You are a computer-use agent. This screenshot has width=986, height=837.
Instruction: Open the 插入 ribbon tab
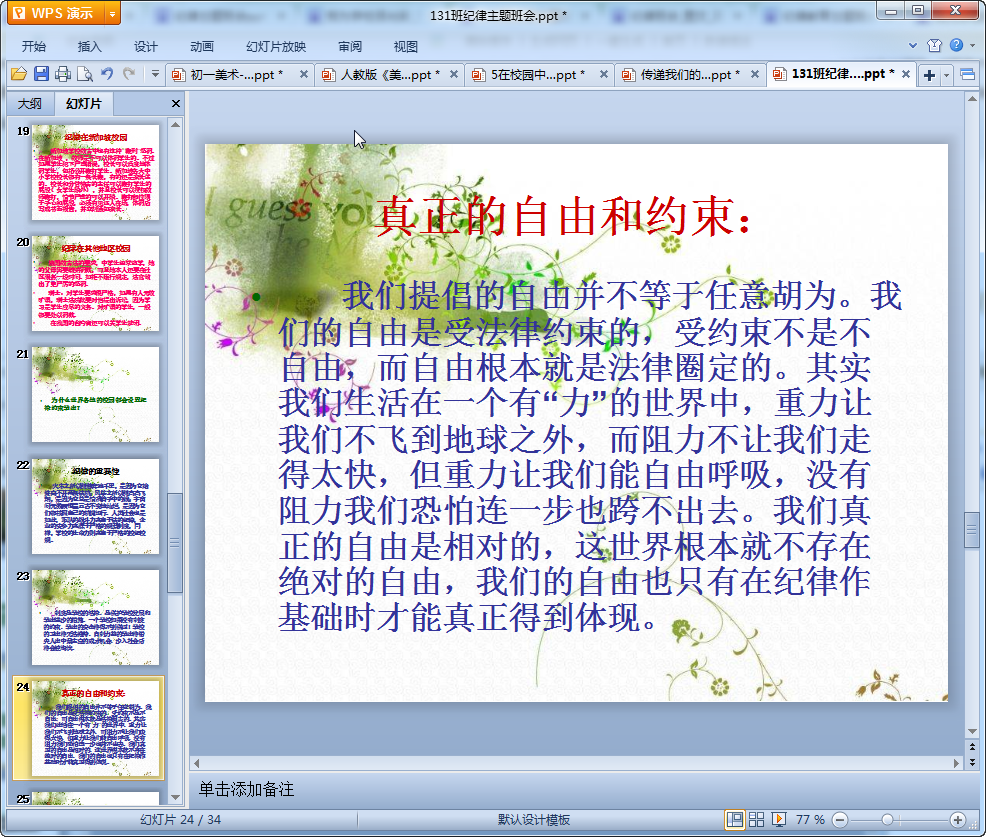[89, 47]
